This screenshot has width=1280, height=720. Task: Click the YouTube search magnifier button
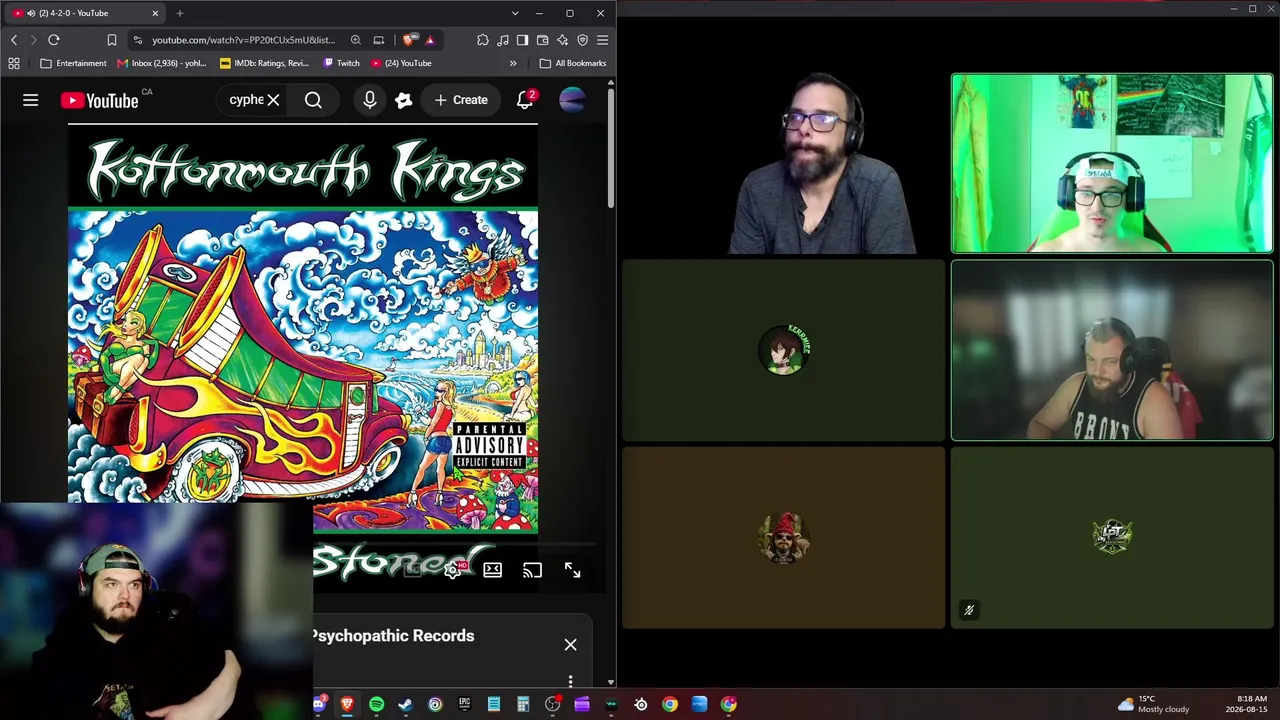(313, 100)
